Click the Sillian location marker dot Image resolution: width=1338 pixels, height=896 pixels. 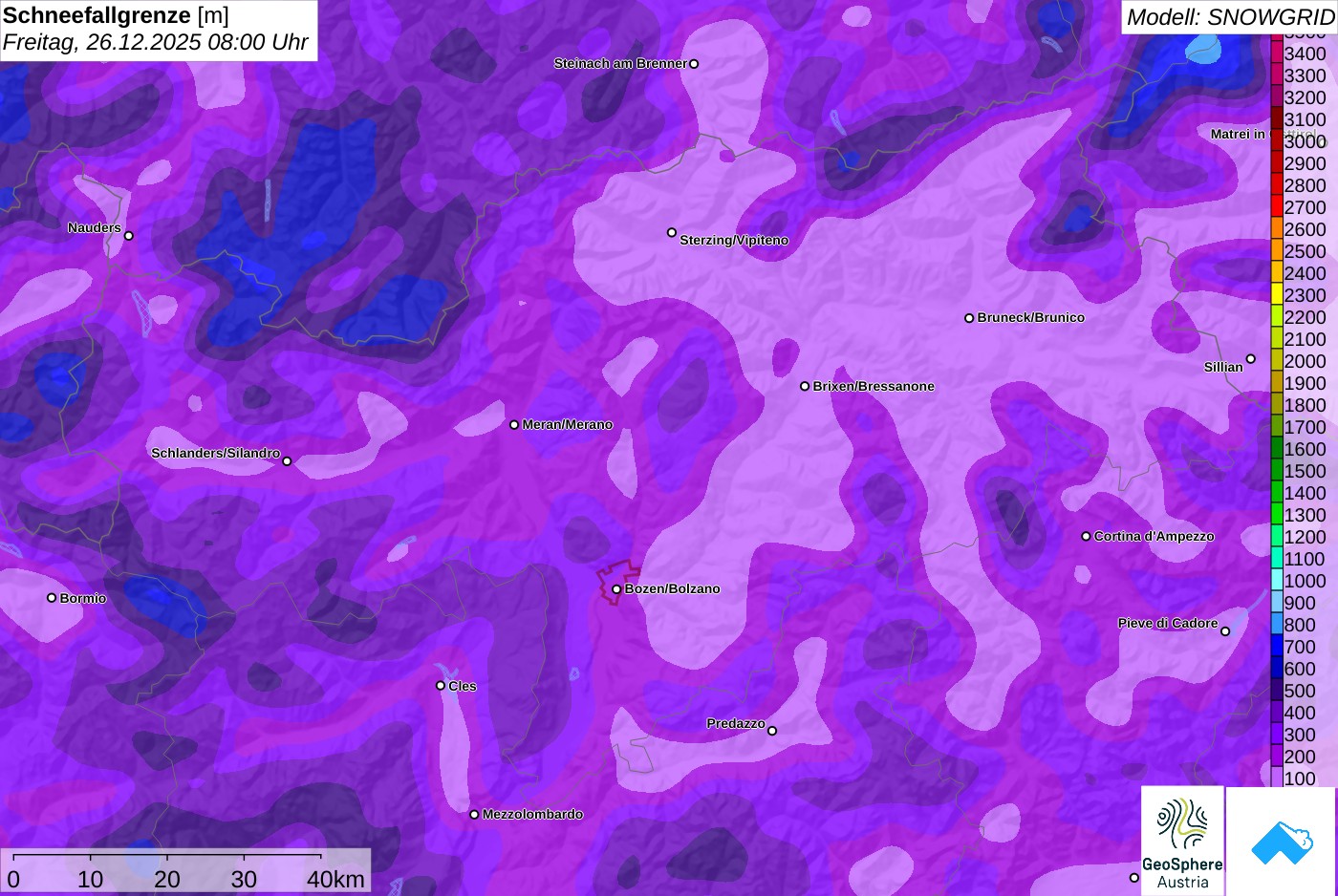pyautogui.click(x=1251, y=359)
